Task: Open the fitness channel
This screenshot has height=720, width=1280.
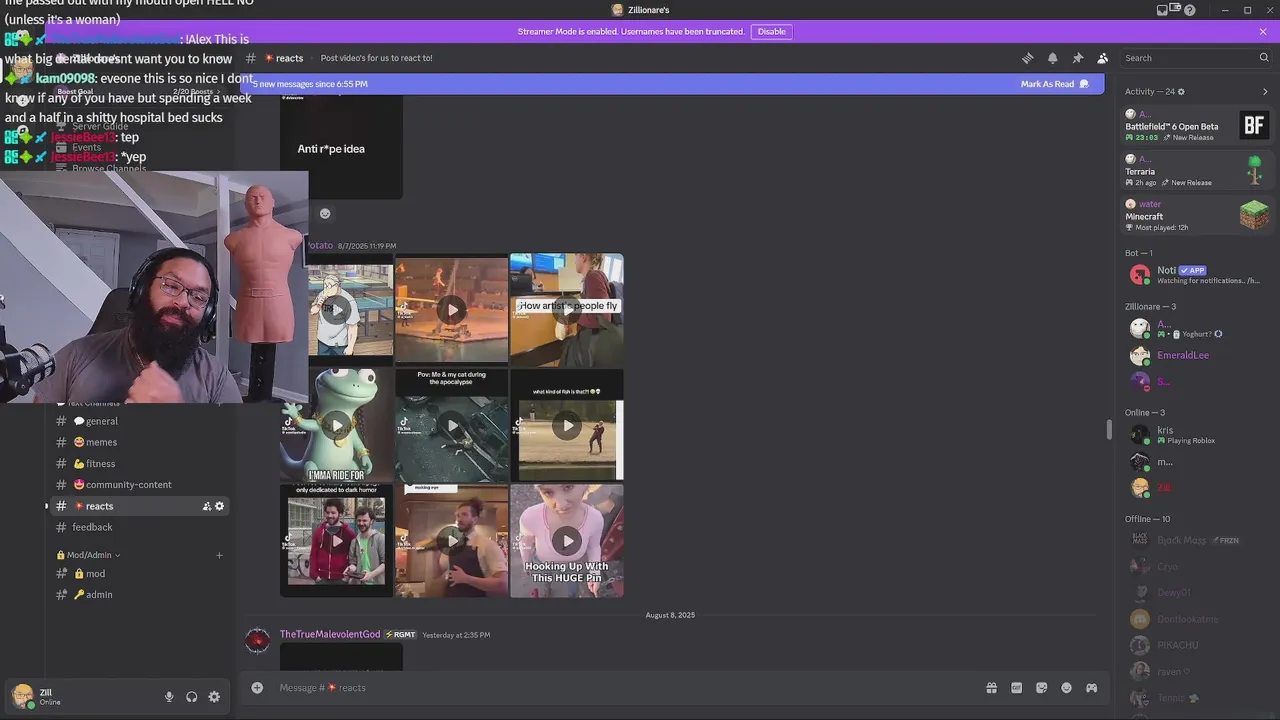Action: [140, 463]
